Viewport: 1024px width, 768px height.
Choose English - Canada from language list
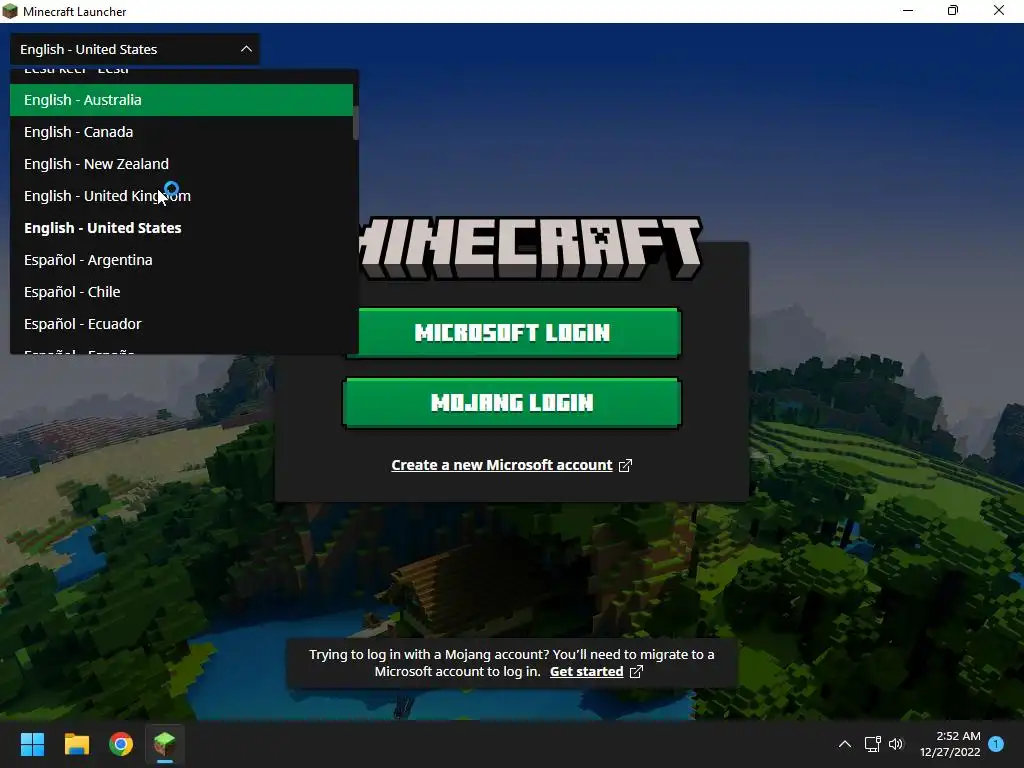[182, 132]
